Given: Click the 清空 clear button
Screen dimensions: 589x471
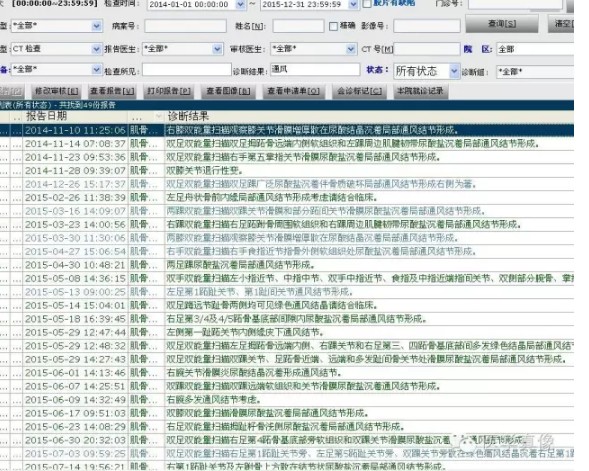Looking at the screenshot, I should click(x=562, y=24).
